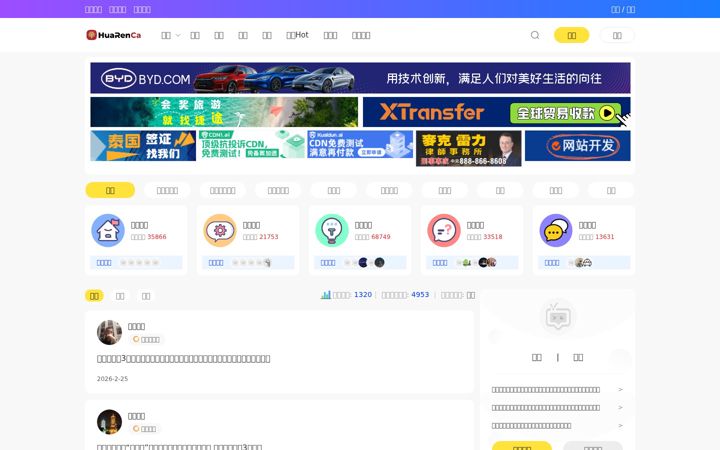The image size is (720, 450).
Task: Open the night-tower author avatar on the second post
Action: (109, 422)
